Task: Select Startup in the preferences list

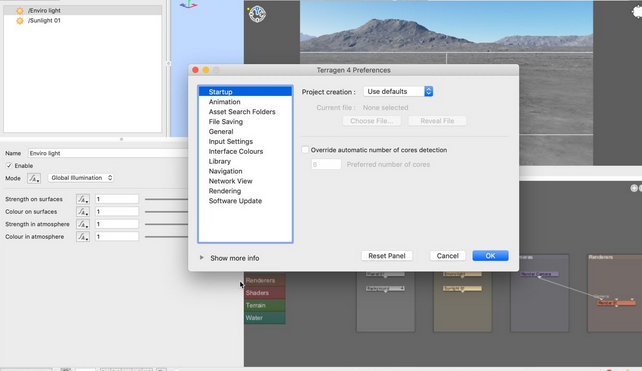Action: [x=245, y=92]
